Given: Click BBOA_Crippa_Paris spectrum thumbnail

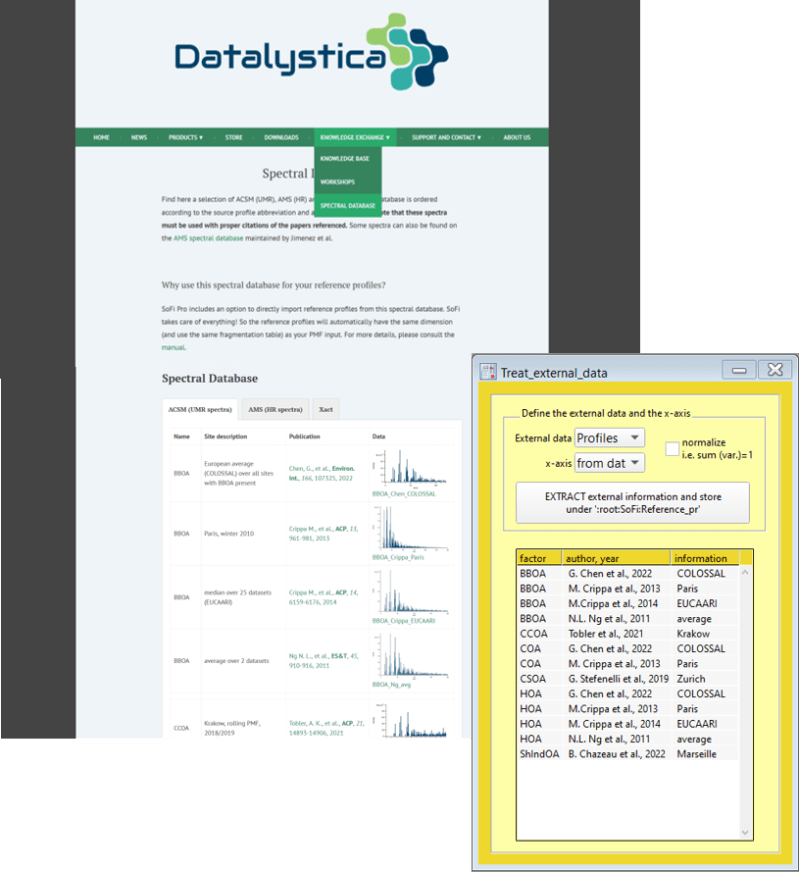Looking at the screenshot, I should point(410,528).
